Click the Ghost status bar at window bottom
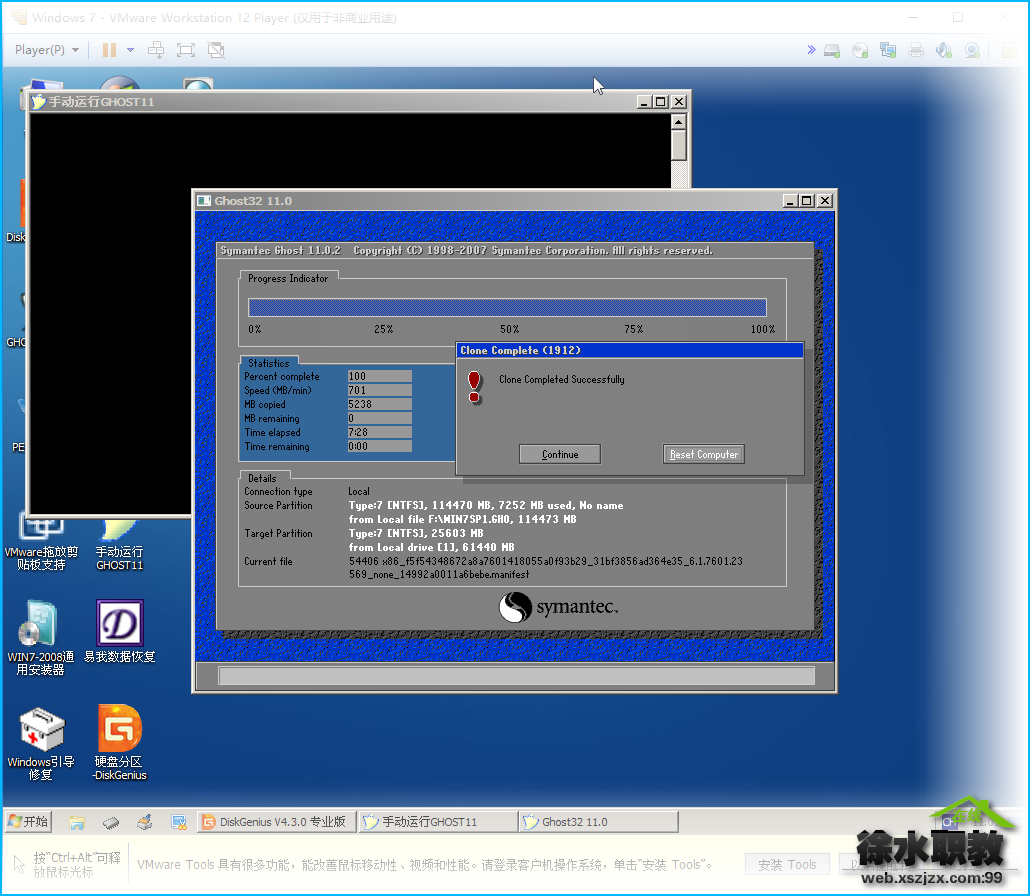The height and width of the screenshot is (896, 1030). pos(516,676)
